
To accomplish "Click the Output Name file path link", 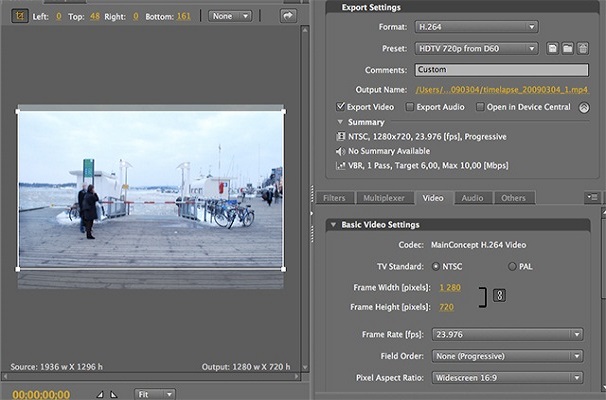I will (503, 90).
